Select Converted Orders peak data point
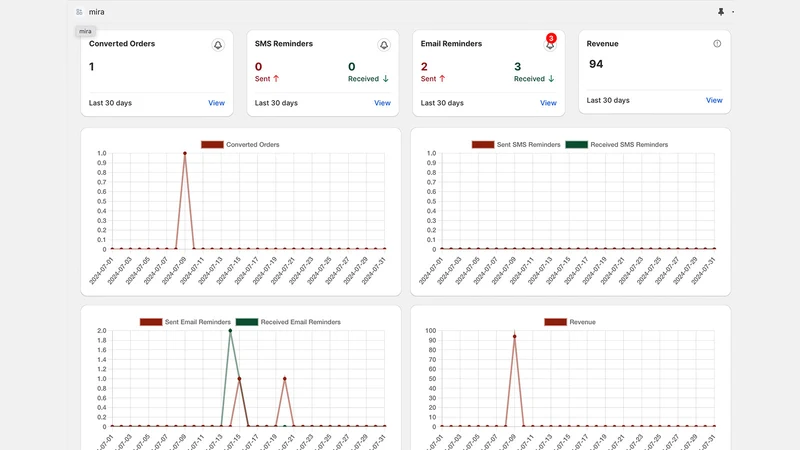Viewport: 800px width, 450px height. click(185, 153)
